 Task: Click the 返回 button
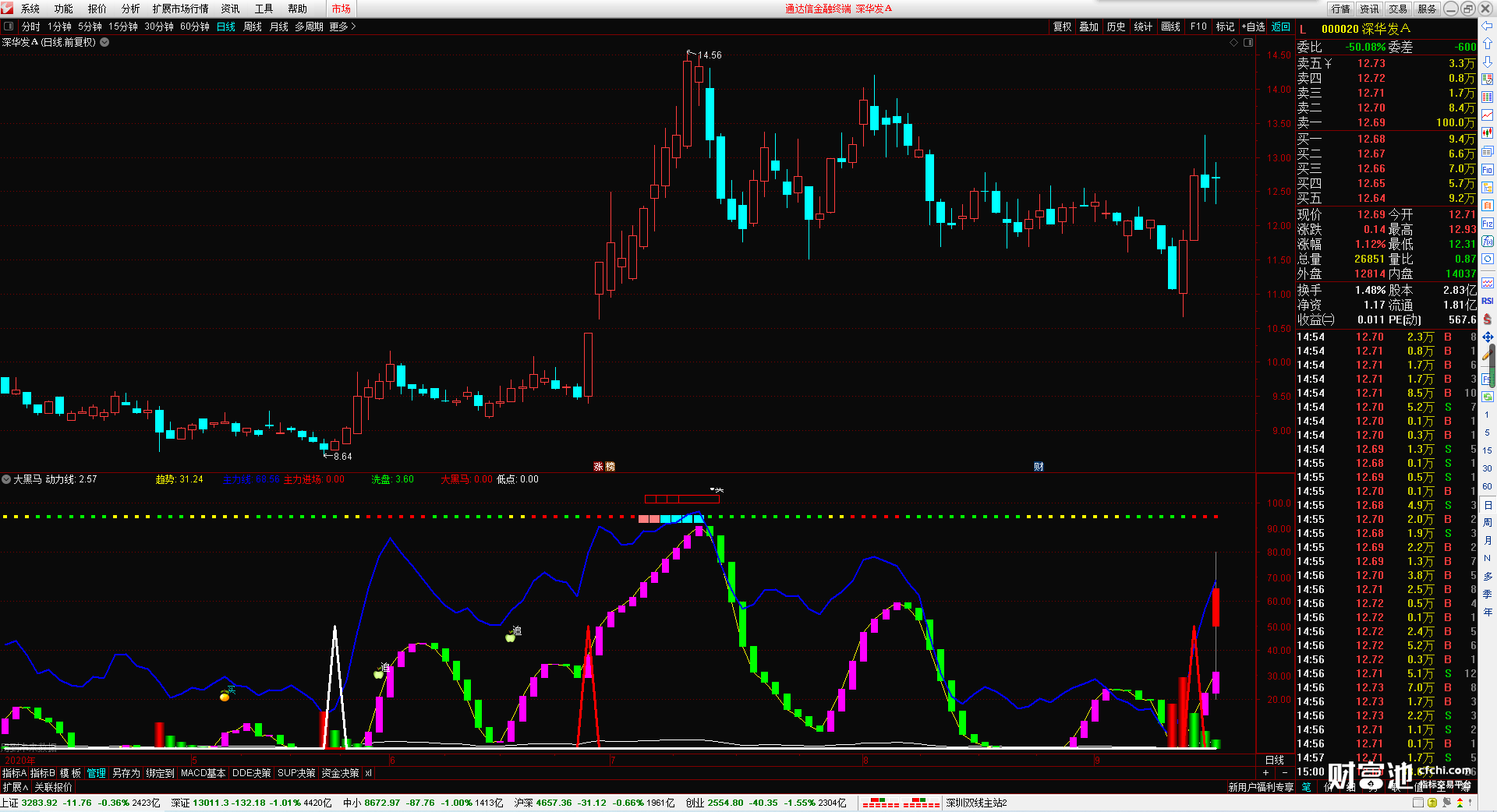(x=1281, y=26)
